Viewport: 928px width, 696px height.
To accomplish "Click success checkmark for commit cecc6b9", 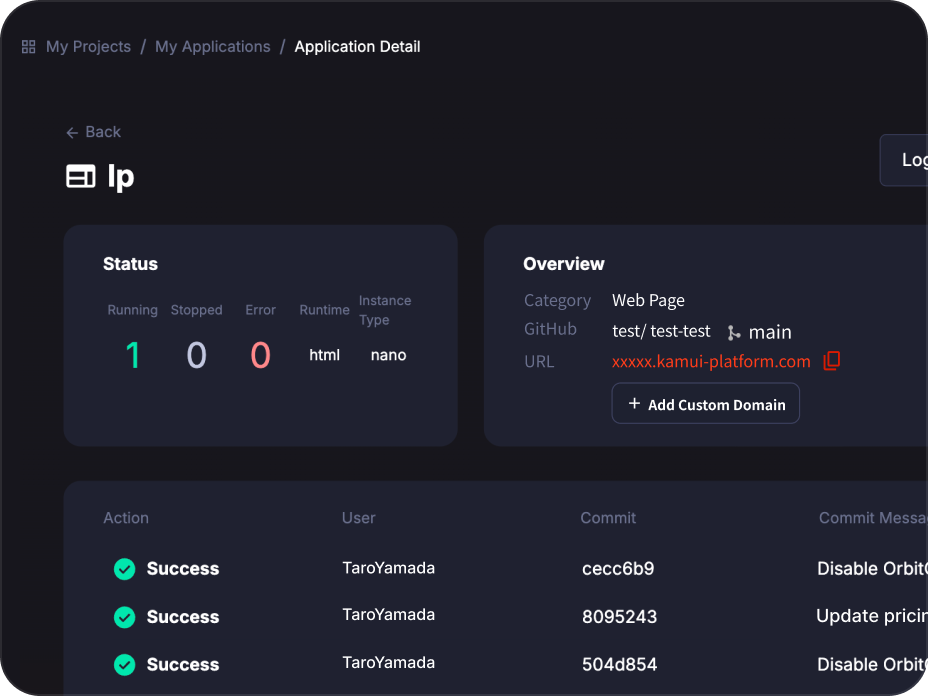I will pyautogui.click(x=124, y=569).
